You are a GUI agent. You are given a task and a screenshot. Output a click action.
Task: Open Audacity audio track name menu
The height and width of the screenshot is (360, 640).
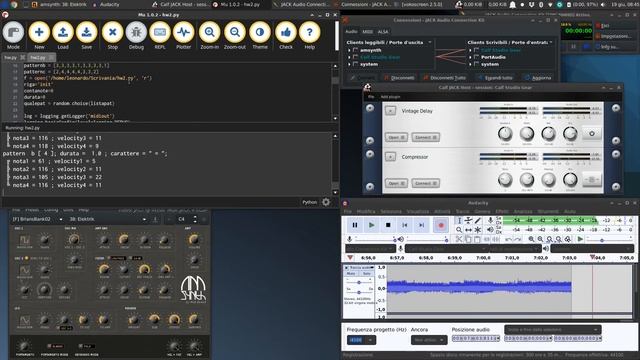click(x=361, y=267)
